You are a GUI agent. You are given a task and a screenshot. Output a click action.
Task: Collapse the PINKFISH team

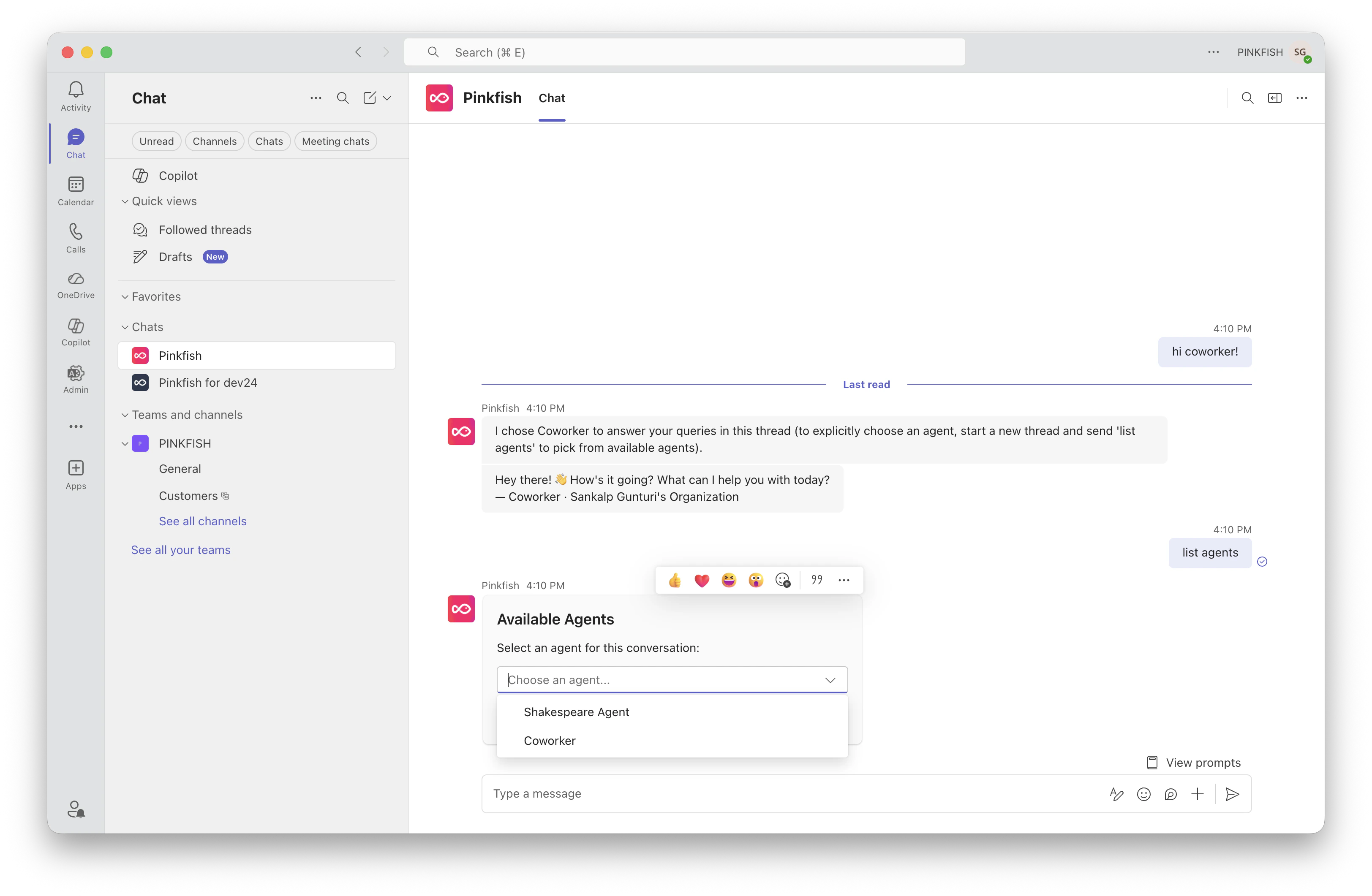pyautogui.click(x=125, y=443)
